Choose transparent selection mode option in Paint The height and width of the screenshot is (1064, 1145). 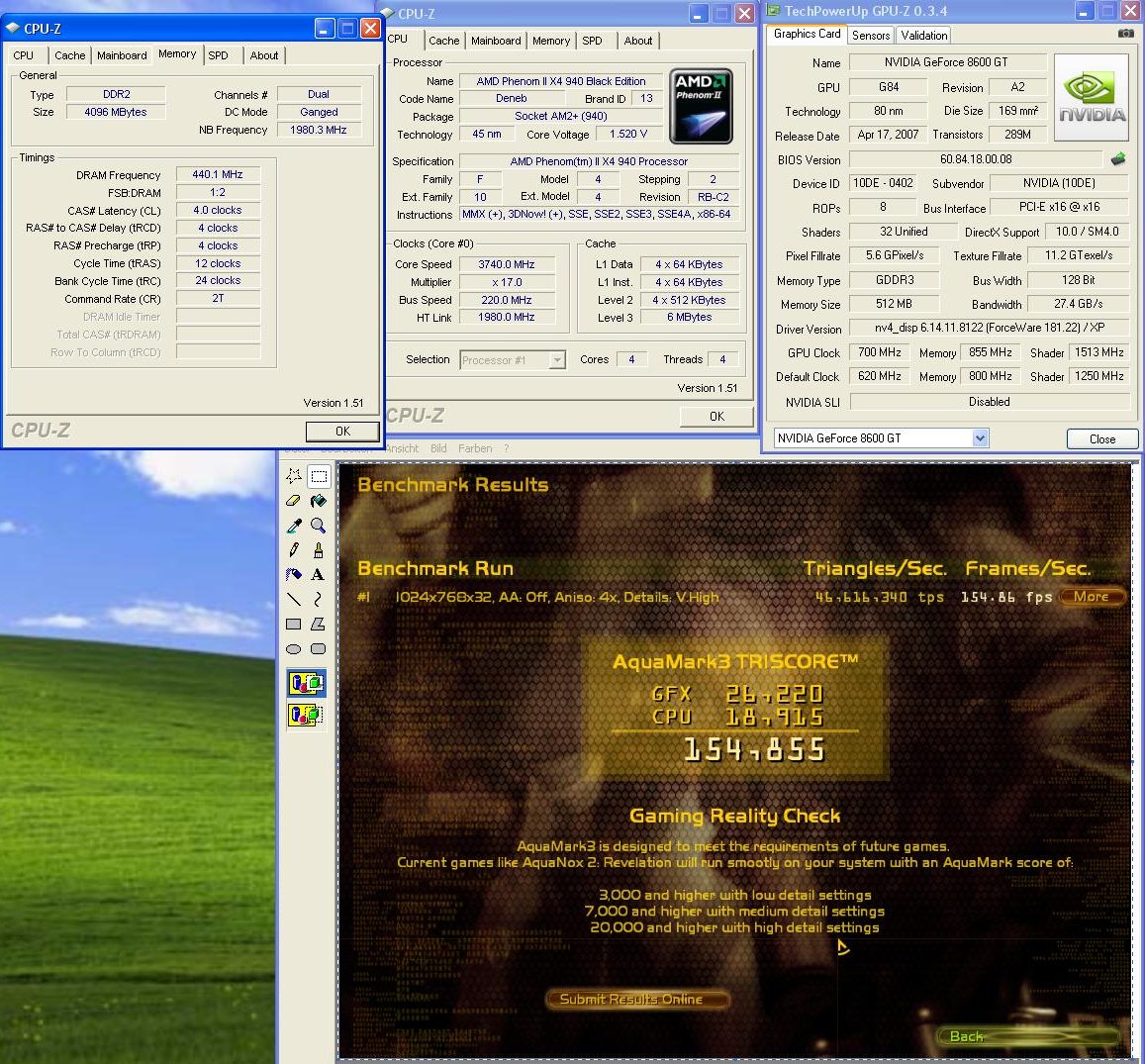307,715
